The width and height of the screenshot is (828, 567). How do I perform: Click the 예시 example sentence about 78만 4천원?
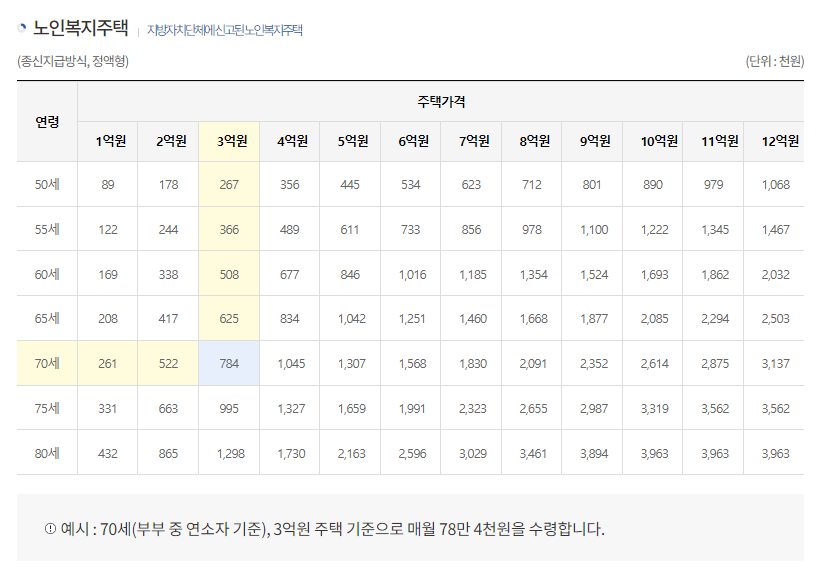click(x=333, y=528)
